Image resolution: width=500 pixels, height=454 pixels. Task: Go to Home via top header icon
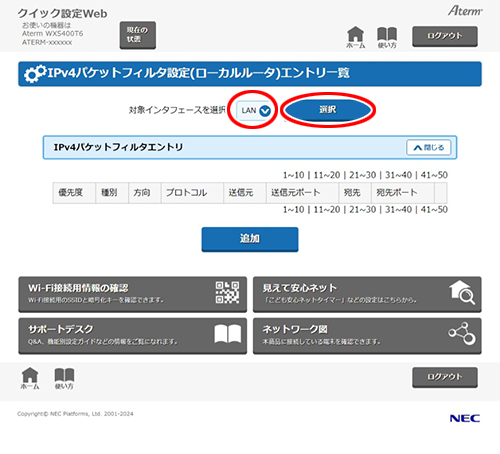pos(356,37)
